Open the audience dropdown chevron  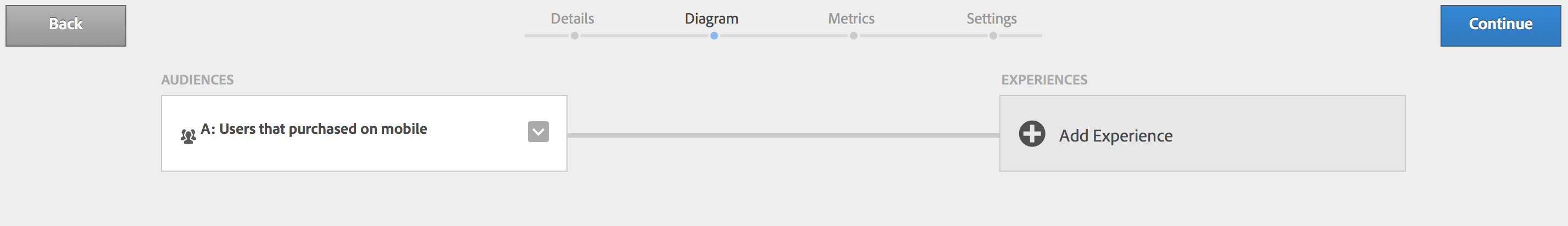pyautogui.click(x=538, y=132)
